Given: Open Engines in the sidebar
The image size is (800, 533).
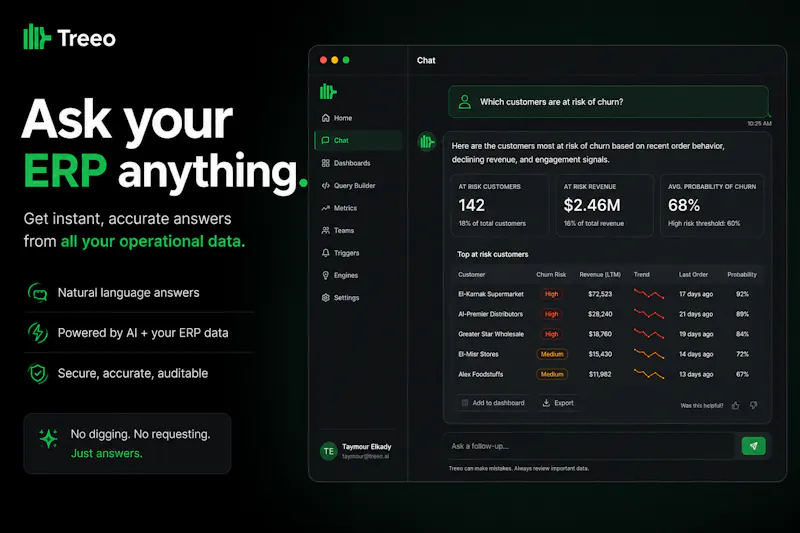Looking at the screenshot, I should point(358,275).
